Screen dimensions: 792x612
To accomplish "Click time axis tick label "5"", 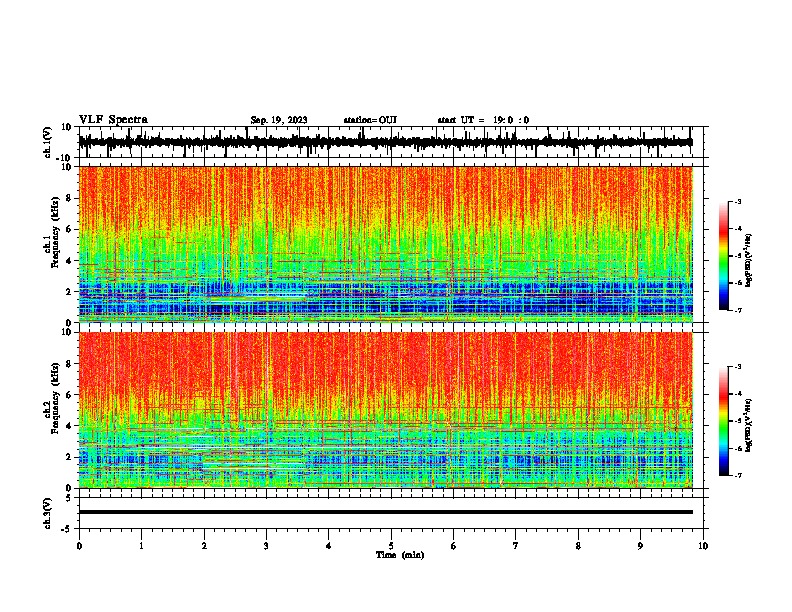I will [391, 546].
